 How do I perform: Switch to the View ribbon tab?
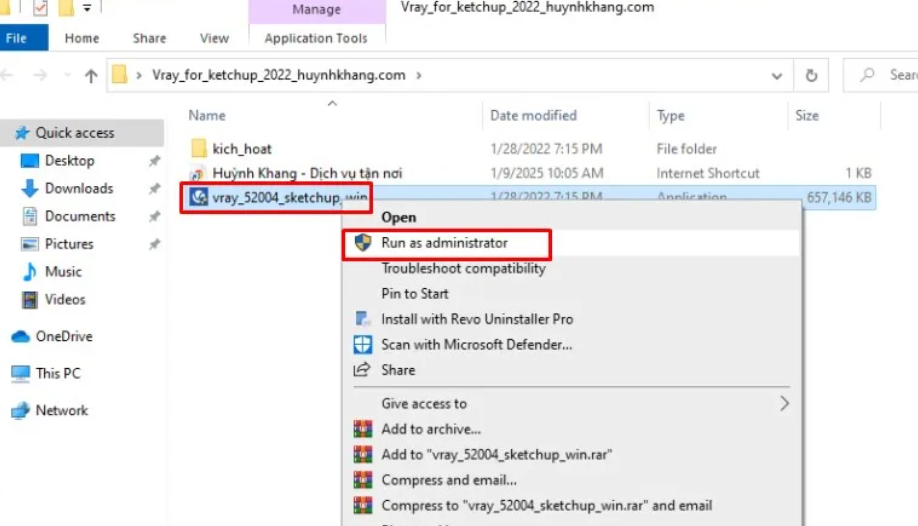(214, 38)
